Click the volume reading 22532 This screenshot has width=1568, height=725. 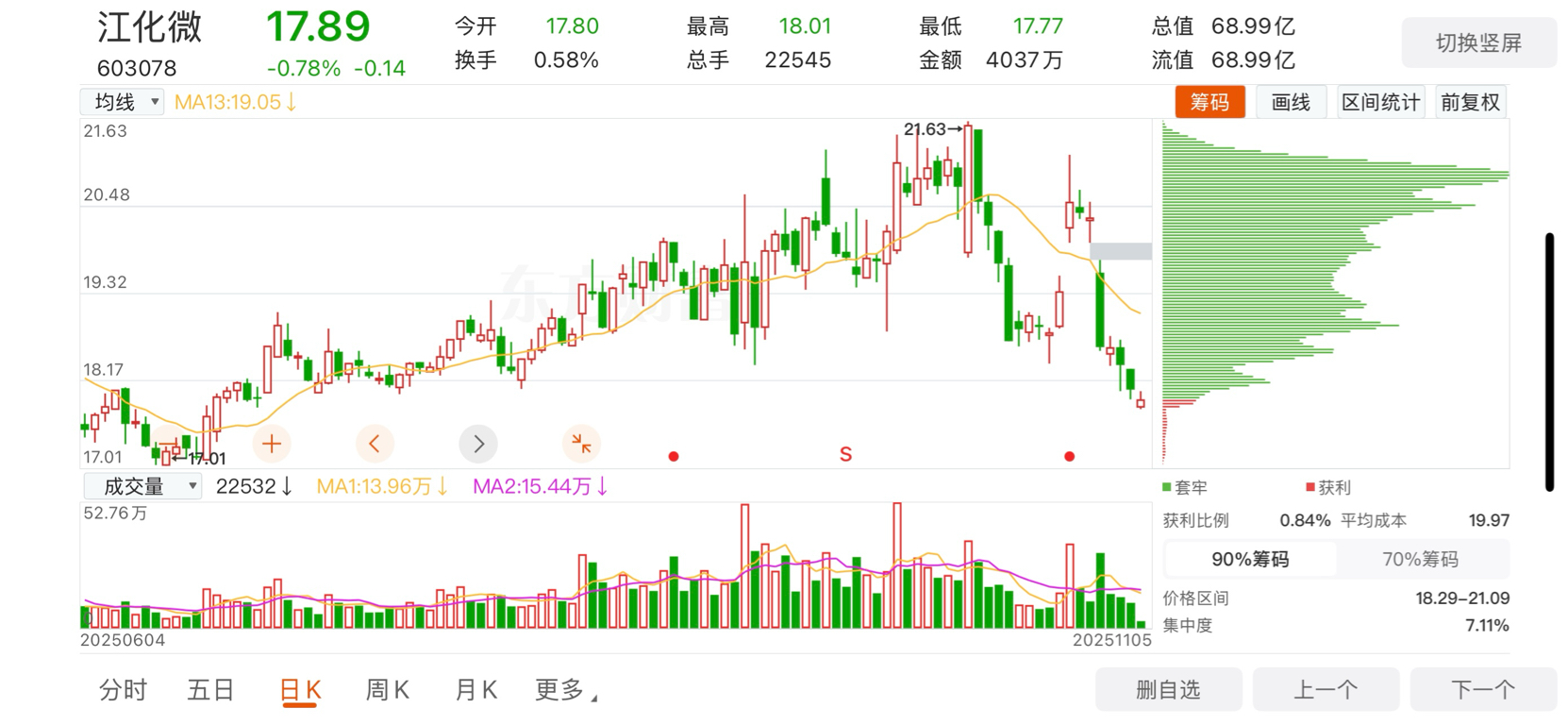pos(254,486)
